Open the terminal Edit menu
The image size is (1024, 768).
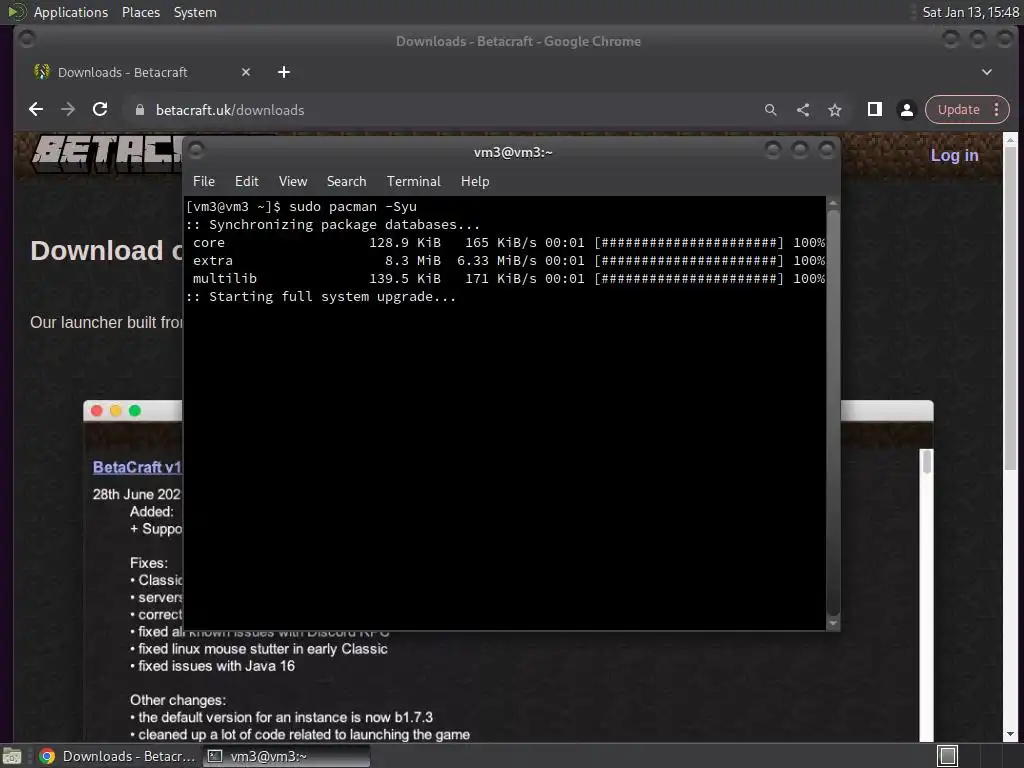pyautogui.click(x=247, y=182)
